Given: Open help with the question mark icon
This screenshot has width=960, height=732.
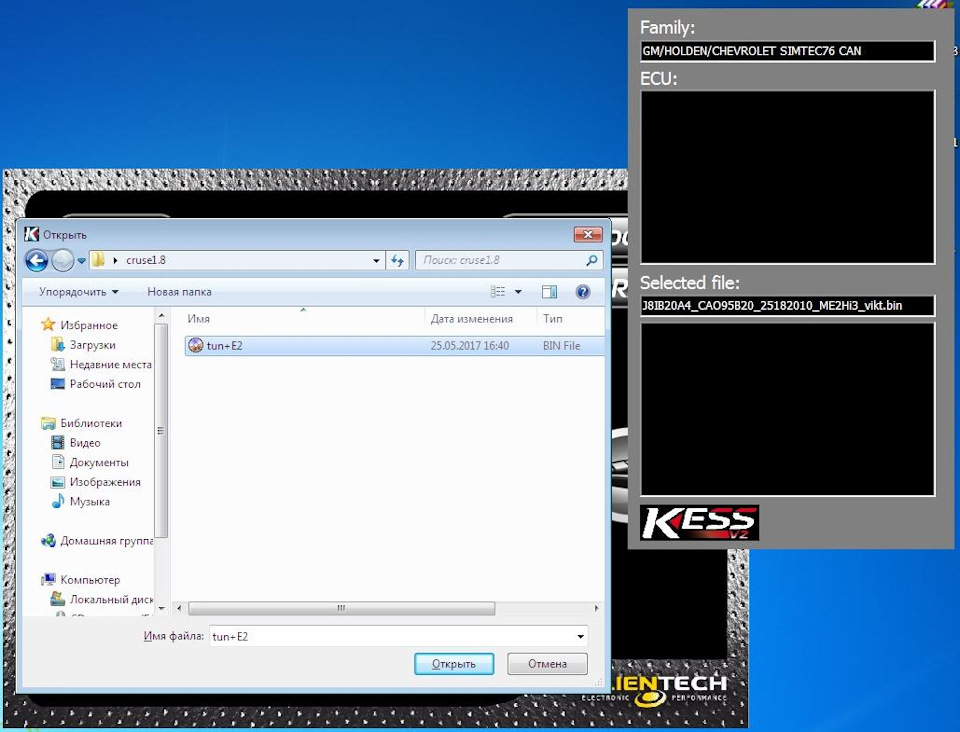Looking at the screenshot, I should coord(583,292).
